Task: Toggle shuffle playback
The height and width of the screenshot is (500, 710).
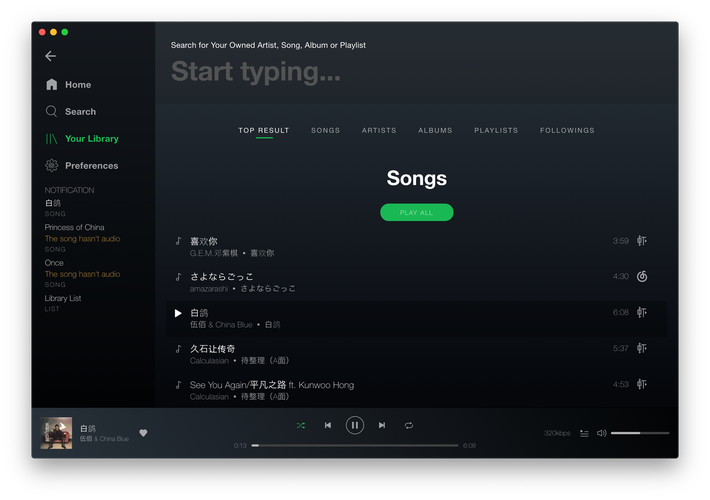Action: pos(301,425)
